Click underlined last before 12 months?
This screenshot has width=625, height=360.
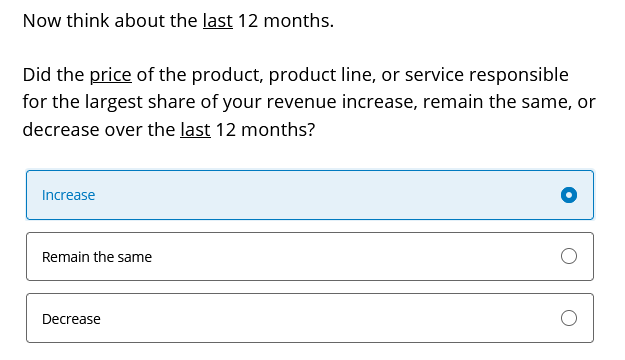(x=195, y=130)
